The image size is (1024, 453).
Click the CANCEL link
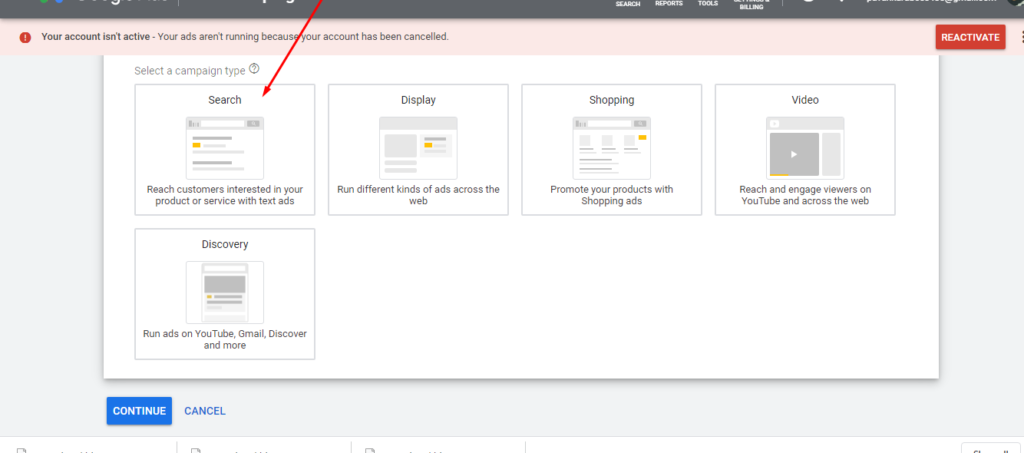[205, 411]
